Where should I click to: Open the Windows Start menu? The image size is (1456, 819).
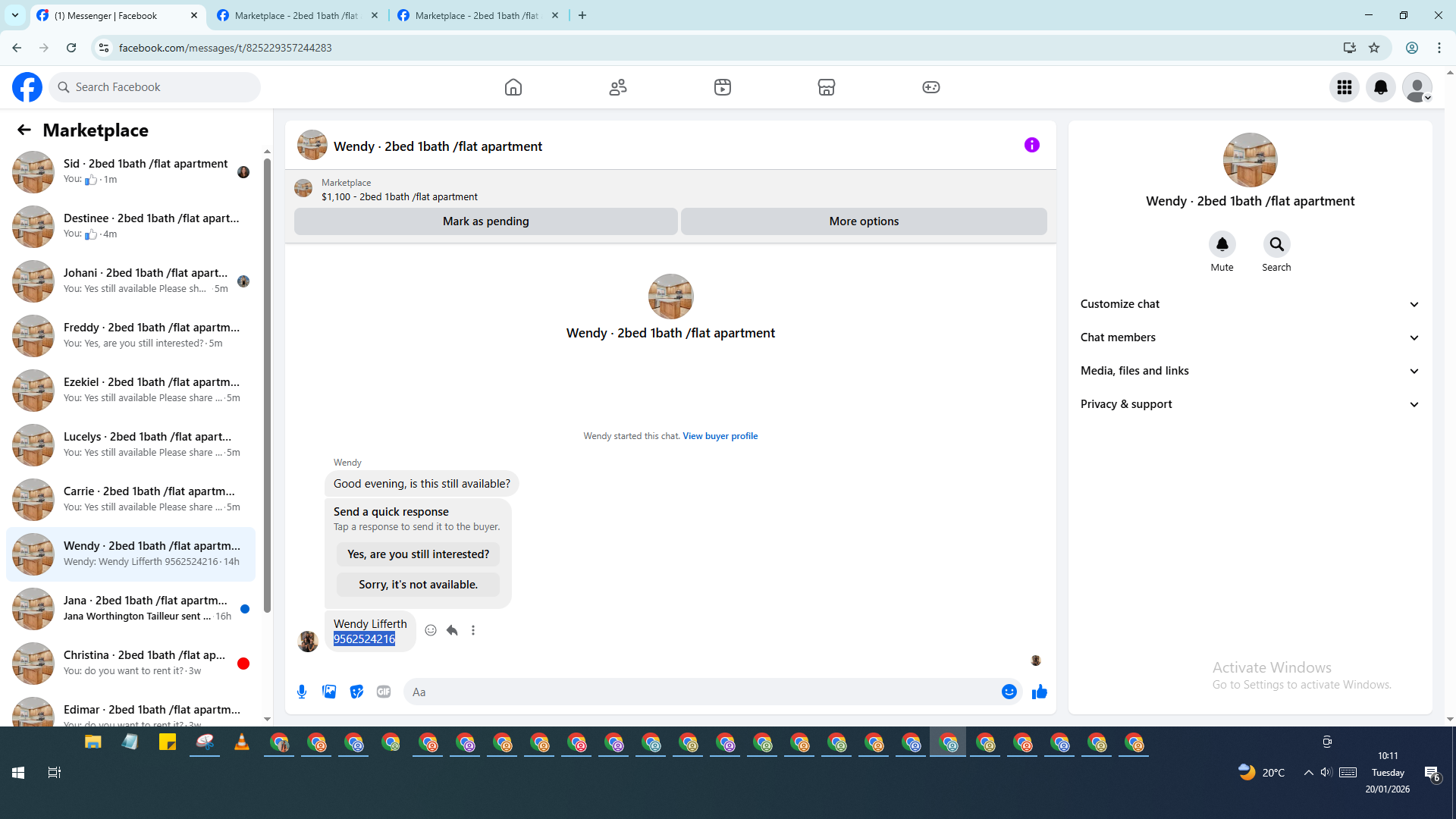(x=18, y=773)
